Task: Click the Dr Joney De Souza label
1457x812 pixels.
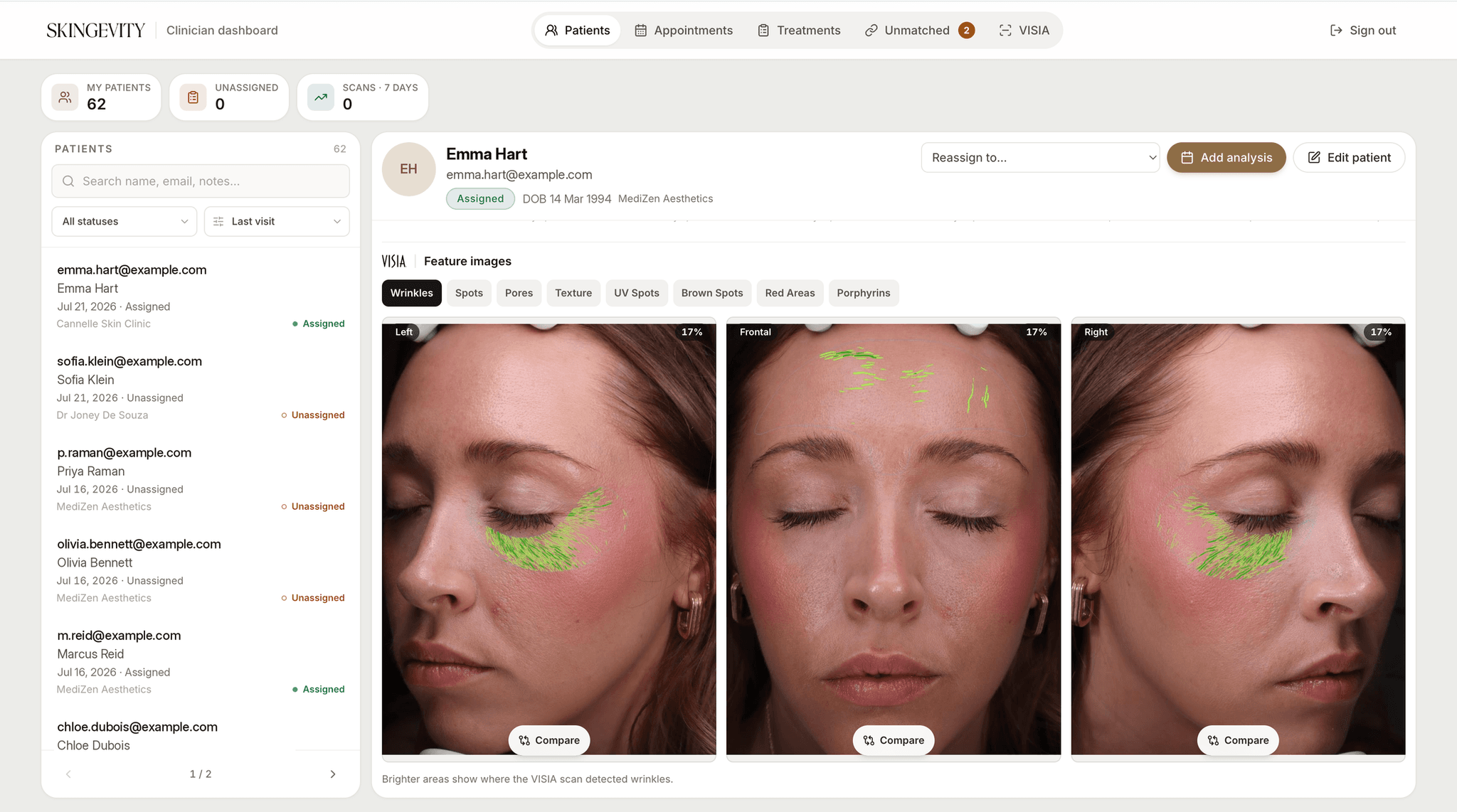Action: pos(102,415)
